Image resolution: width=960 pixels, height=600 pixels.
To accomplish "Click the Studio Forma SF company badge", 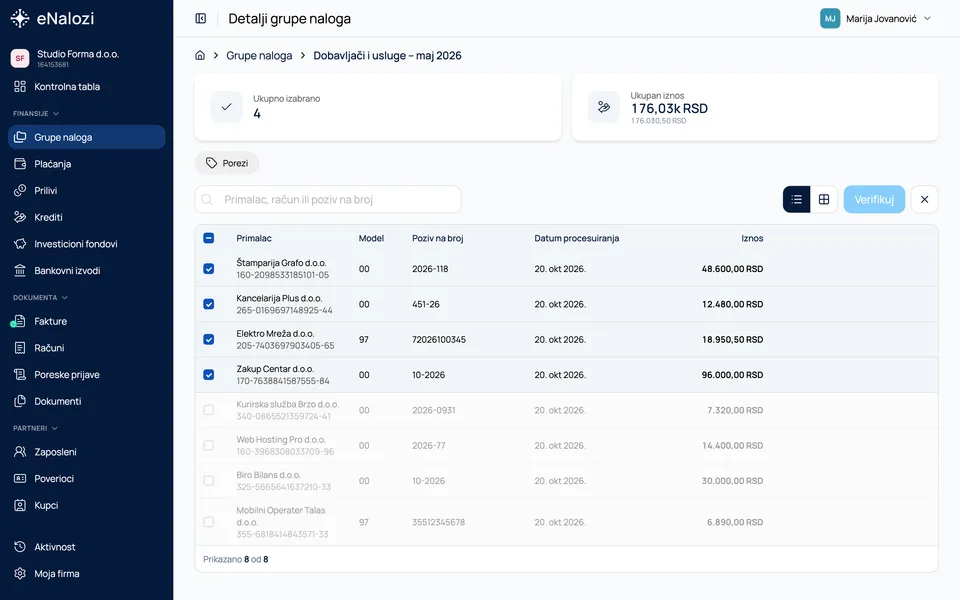I will 20,58.
